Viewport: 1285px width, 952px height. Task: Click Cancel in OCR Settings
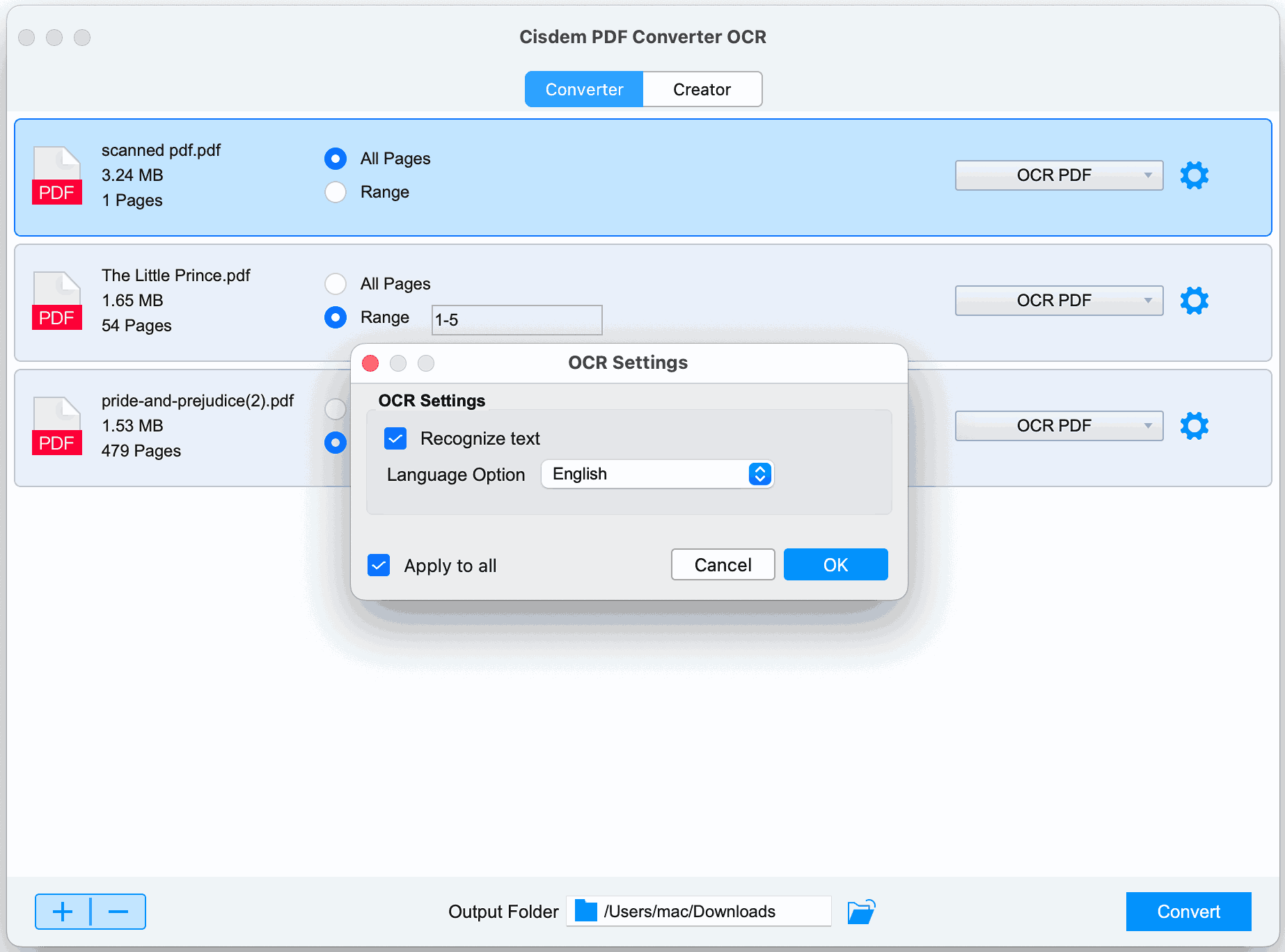click(x=723, y=564)
